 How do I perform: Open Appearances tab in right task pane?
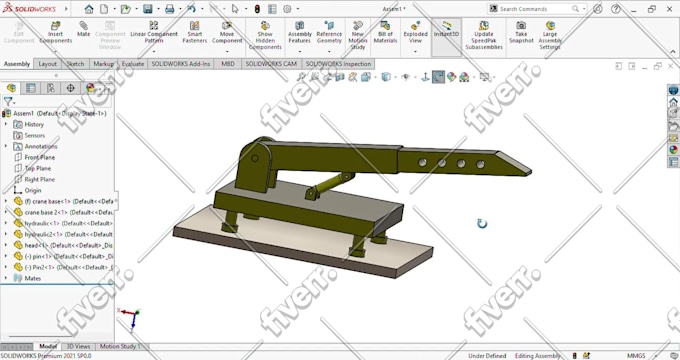673,150
